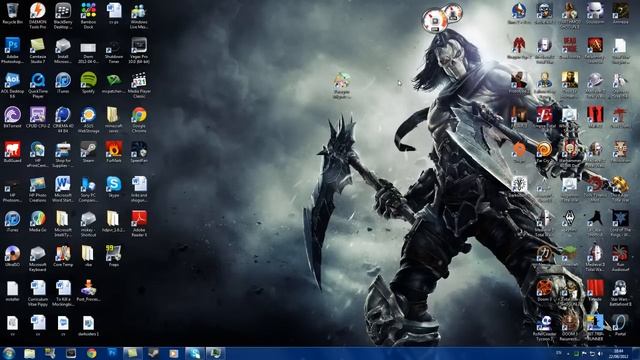Switch to Photoshop in taskbar
The height and width of the screenshot is (360, 640).
(x=112, y=353)
